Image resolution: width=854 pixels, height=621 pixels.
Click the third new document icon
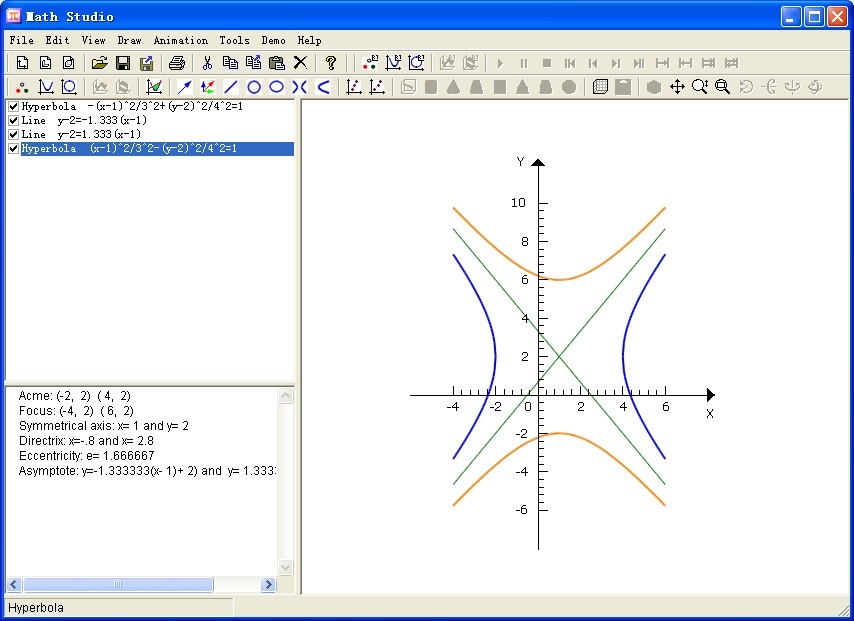point(69,63)
